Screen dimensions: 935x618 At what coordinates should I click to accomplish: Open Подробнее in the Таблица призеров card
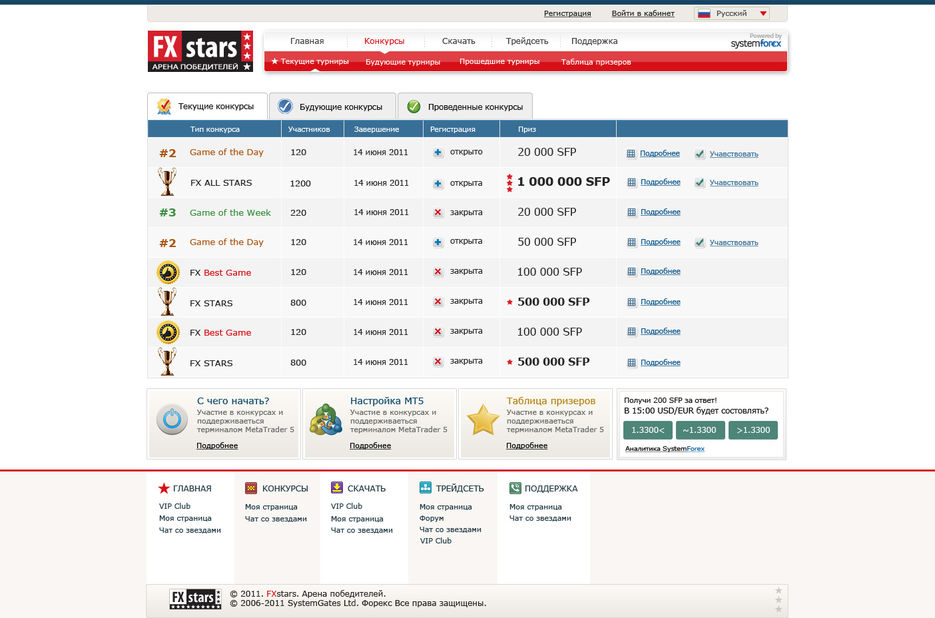tap(527, 446)
